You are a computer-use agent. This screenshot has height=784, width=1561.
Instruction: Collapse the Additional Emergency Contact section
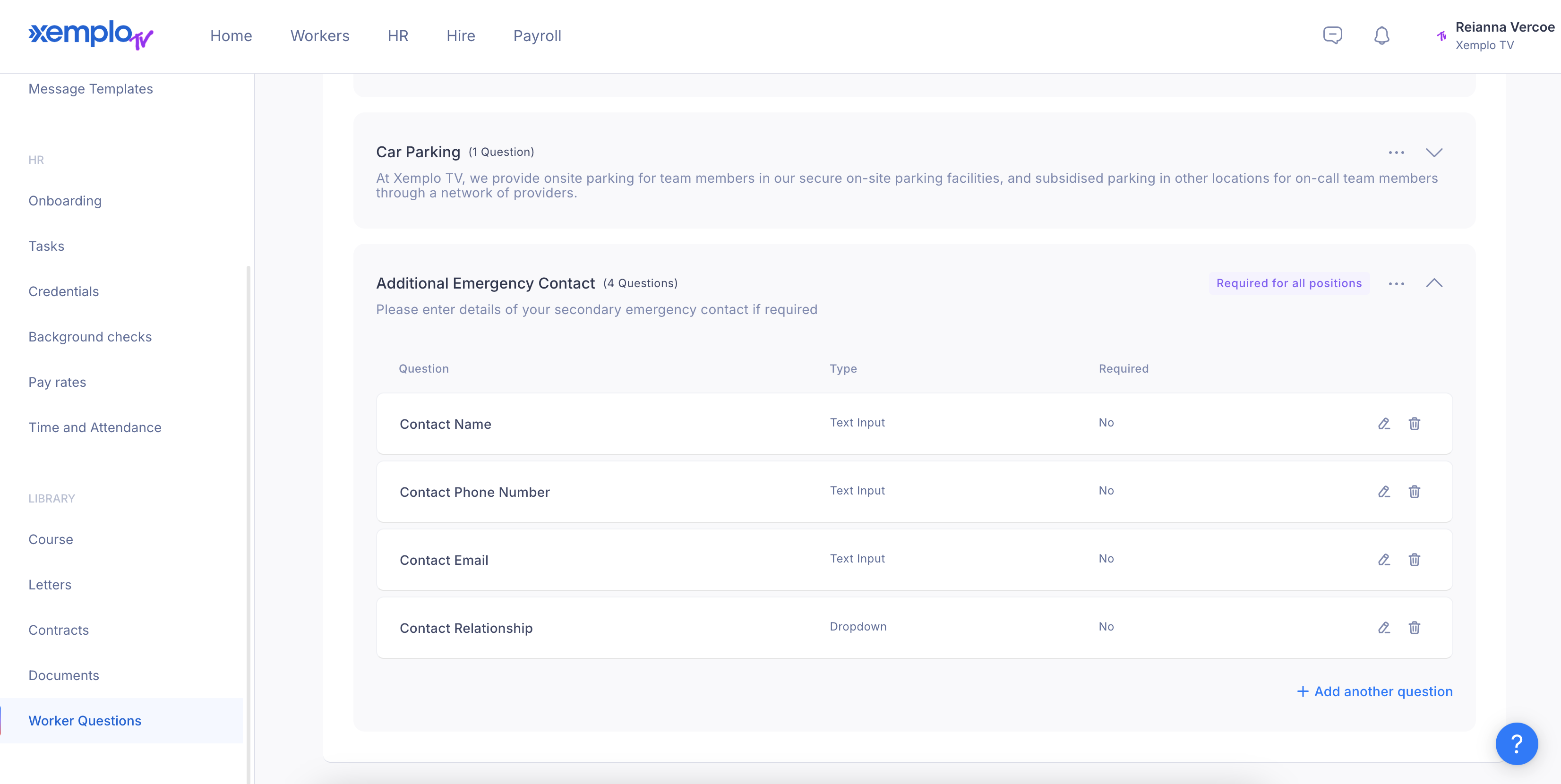(x=1434, y=283)
